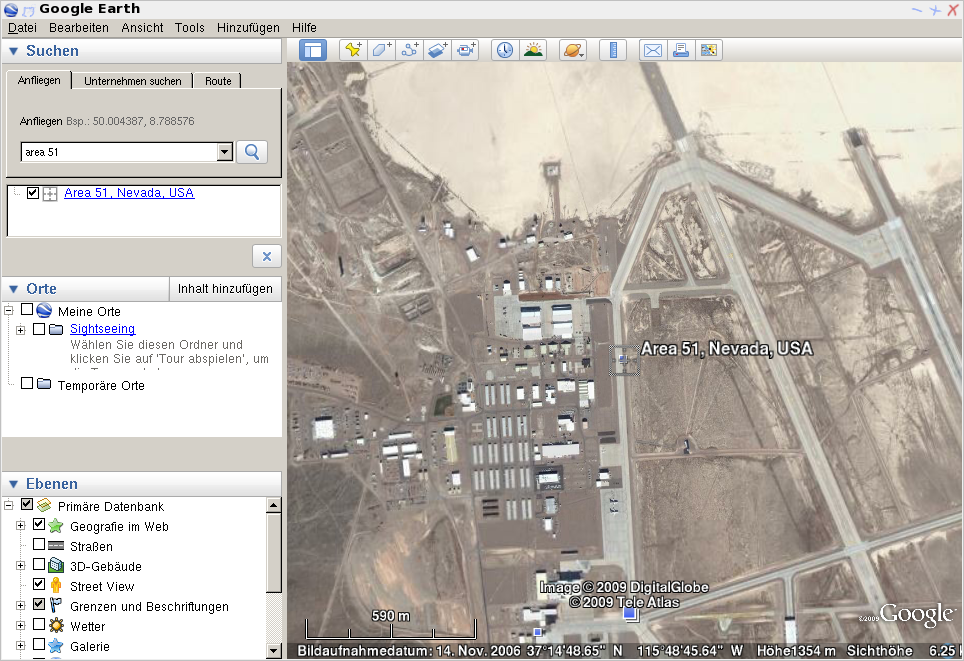Open the search history dropdown arrow
964x661 pixels.
pyautogui.click(x=224, y=152)
